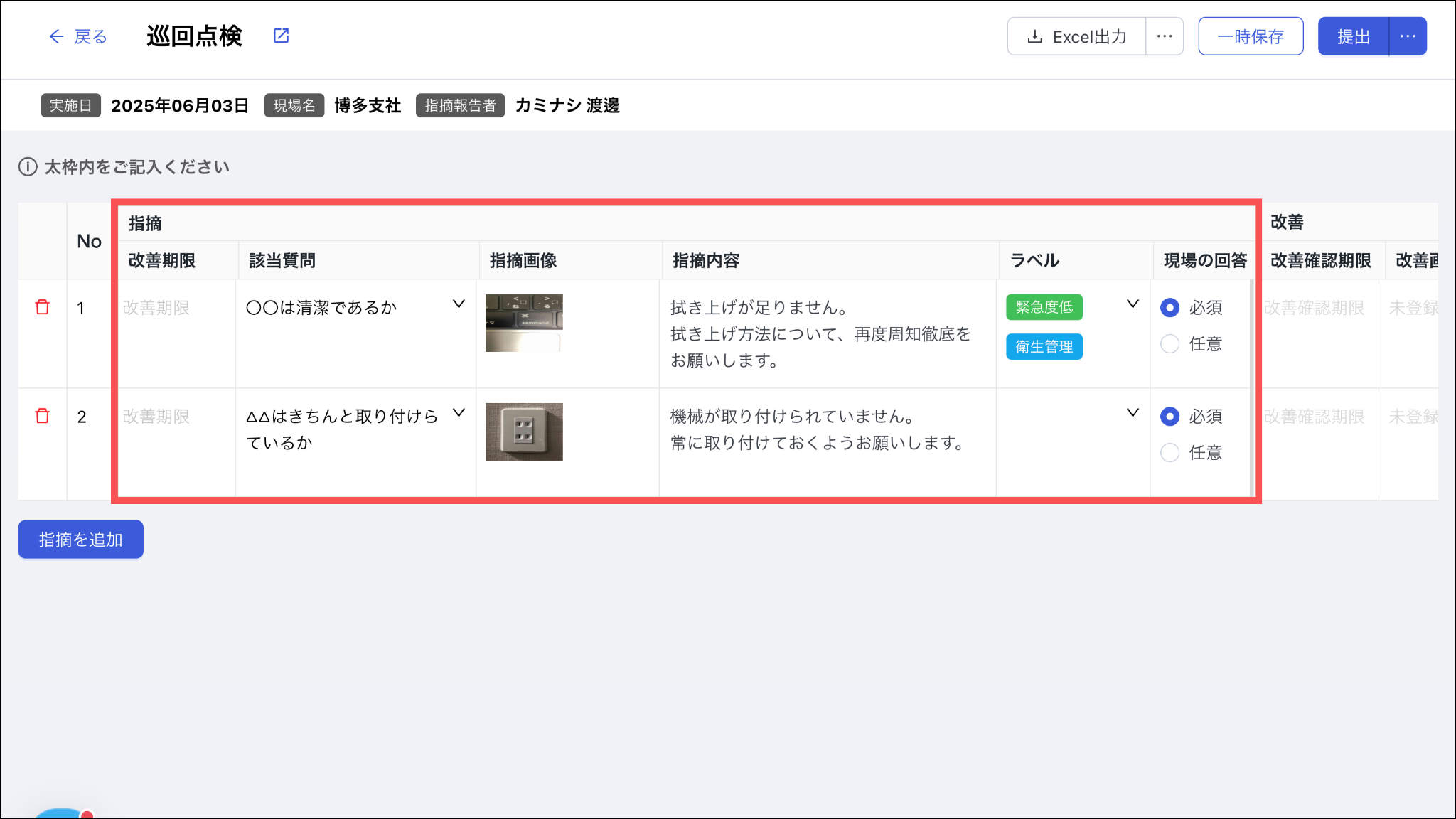
Task: Click the info icon beside 太枠内をご記入ください
Action: pyautogui.click(x=28, y=167)
